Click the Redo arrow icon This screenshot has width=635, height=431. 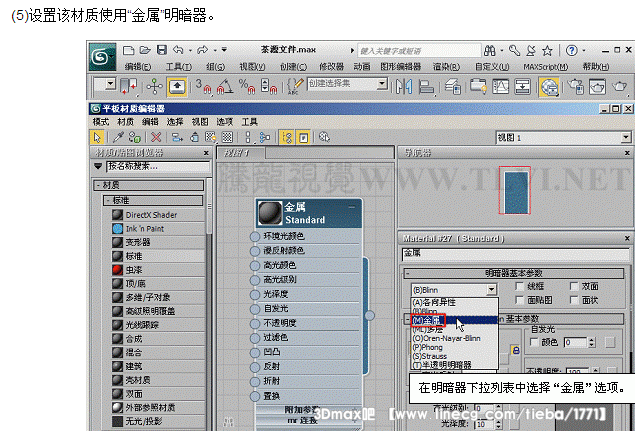(202, 50)
